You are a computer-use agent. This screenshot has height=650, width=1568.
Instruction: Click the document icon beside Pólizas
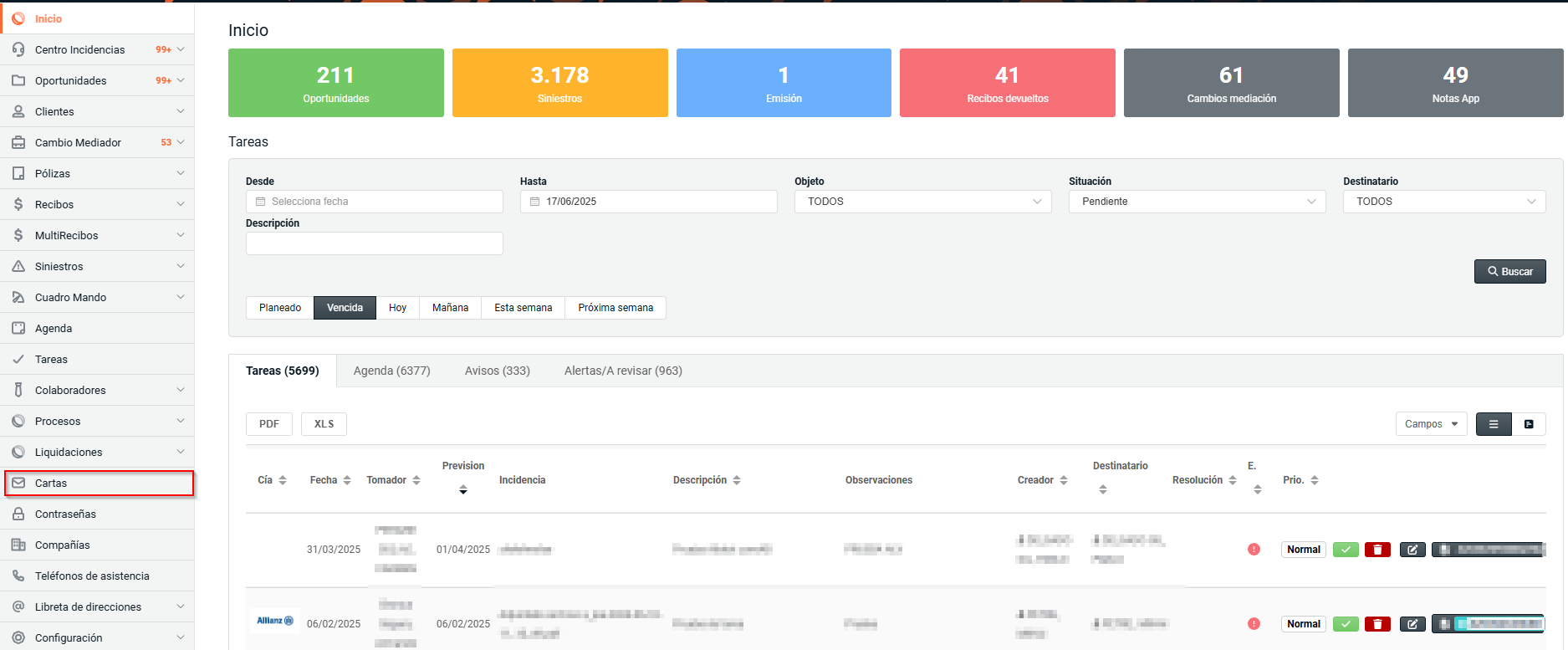pos(18,173)
